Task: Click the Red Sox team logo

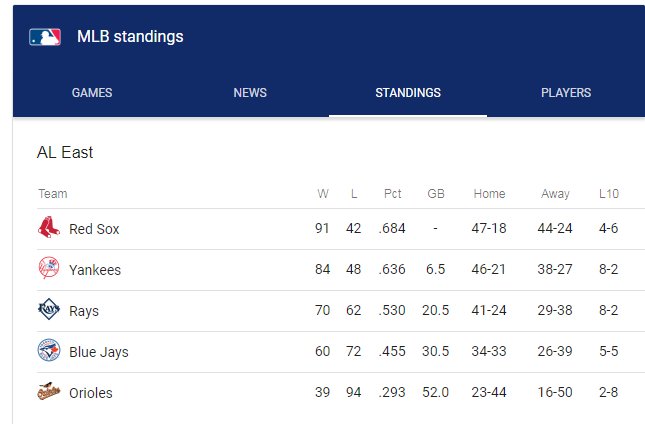Action: point(49,227)
